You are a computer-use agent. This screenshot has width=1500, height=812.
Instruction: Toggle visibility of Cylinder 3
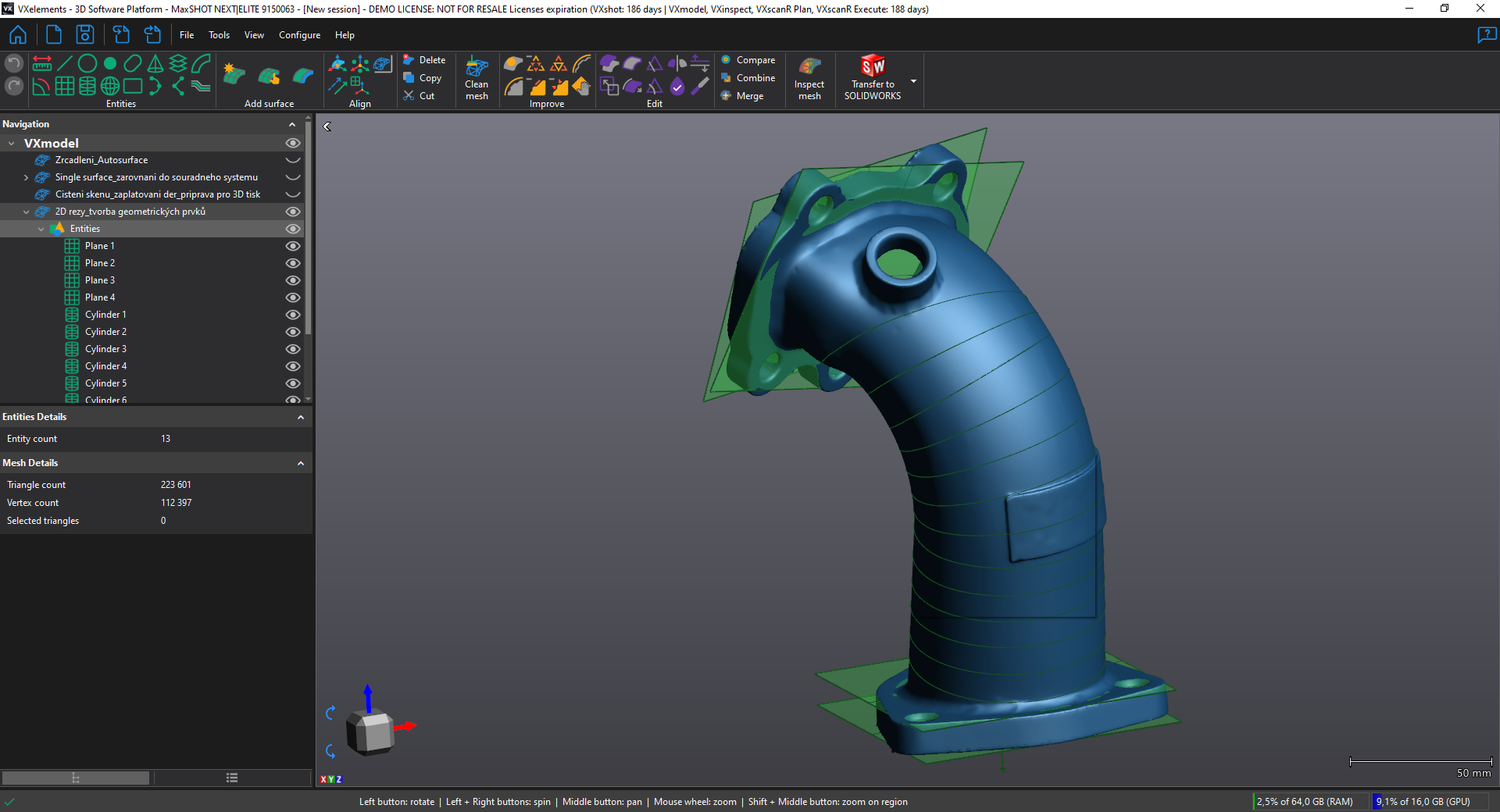[x=293, y=349]
